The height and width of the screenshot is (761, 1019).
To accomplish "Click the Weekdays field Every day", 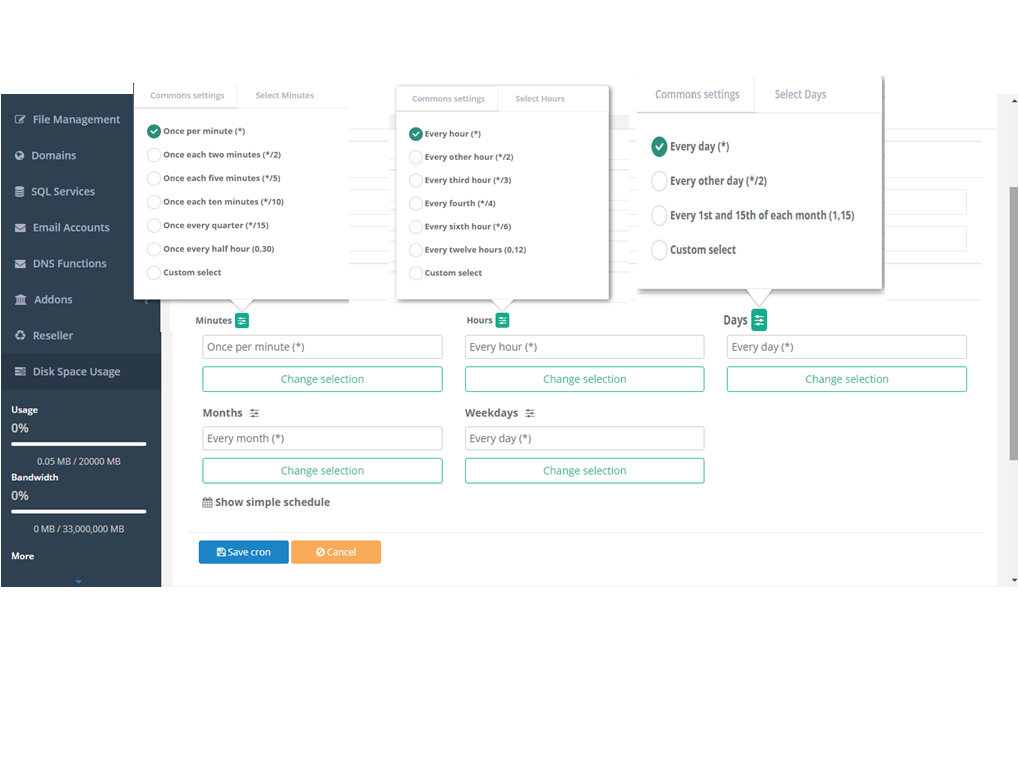I will pos(585,439).
